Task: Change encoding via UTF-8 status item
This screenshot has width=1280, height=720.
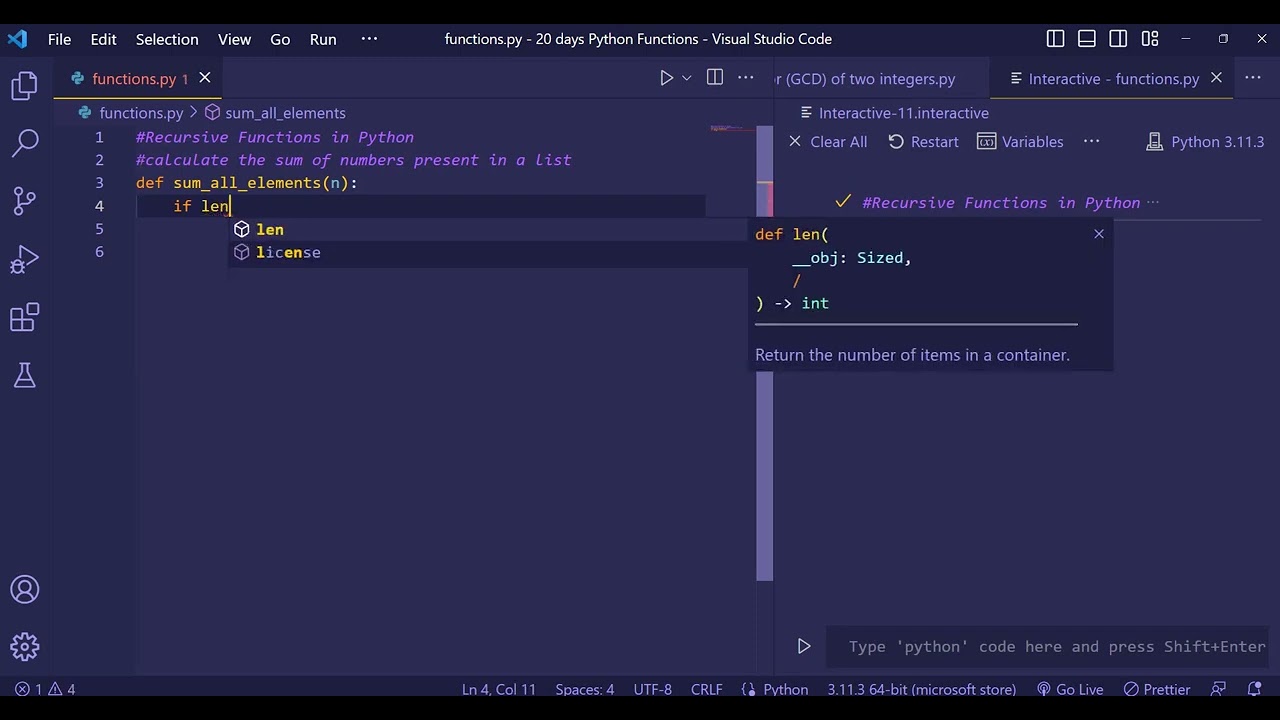Action: coord(653,689)
